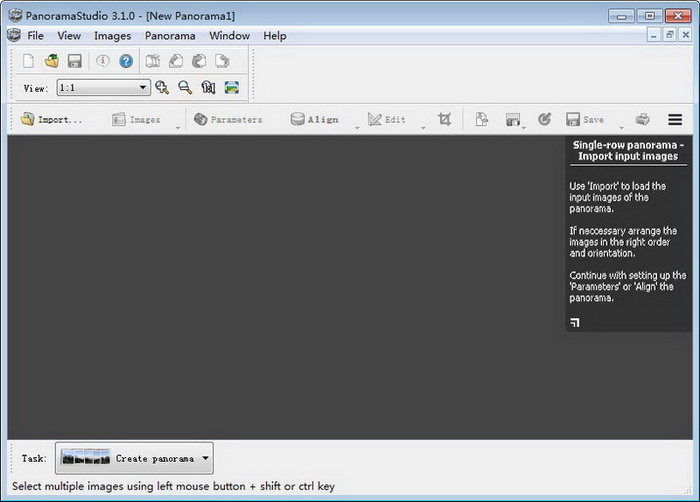Click the Import... button
700x502 pixels.
52,119
